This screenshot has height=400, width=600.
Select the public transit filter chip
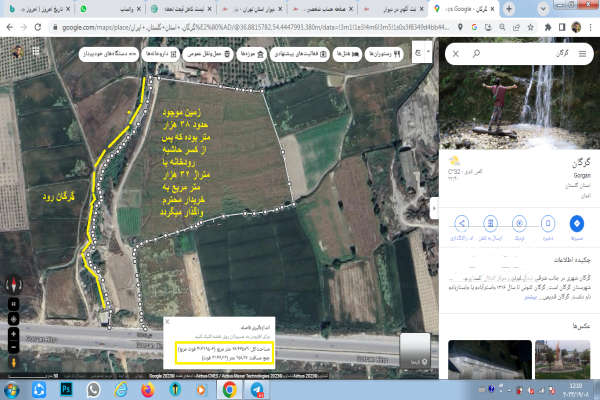(x=208, y=54)
